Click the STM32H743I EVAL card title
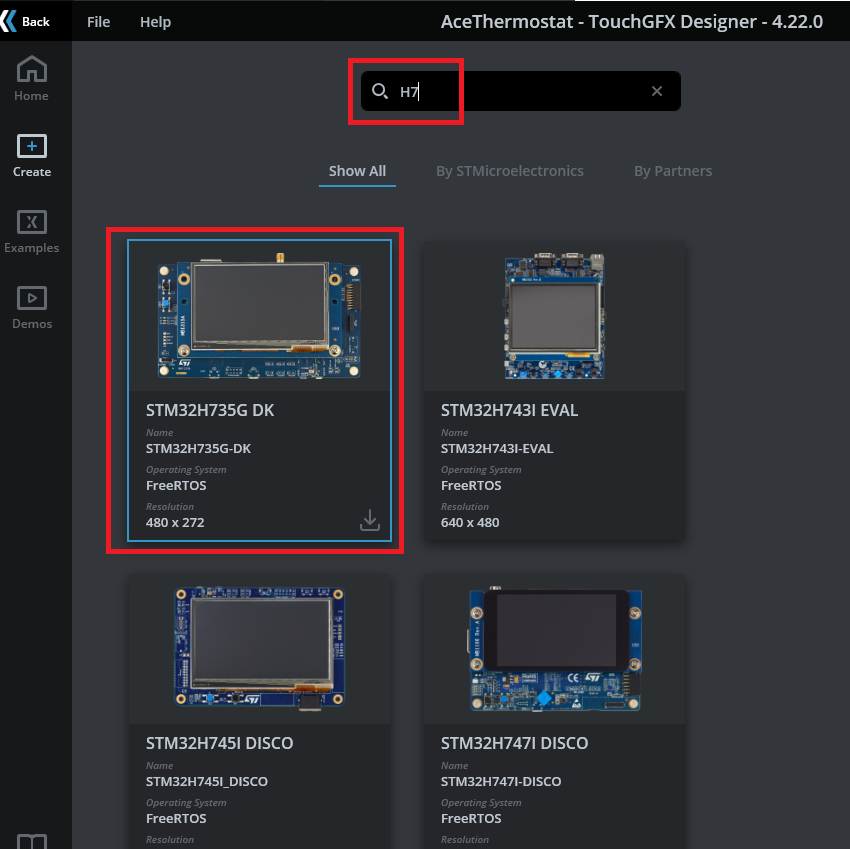Viewport: 850px width, 849px height. (x=509, y=410)
